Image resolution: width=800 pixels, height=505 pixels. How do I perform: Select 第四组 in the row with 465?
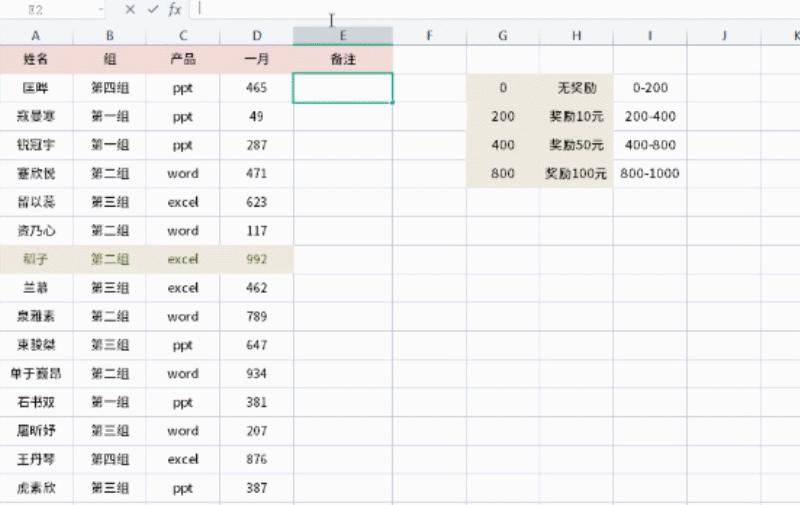click(110, 88)
